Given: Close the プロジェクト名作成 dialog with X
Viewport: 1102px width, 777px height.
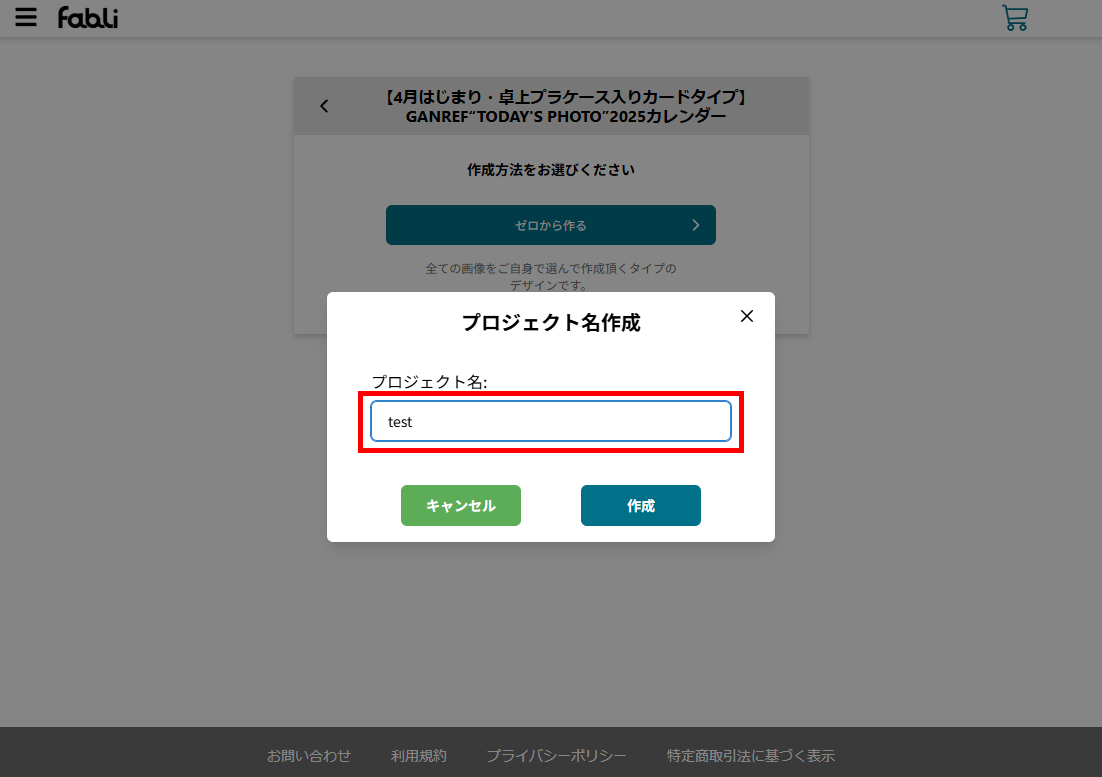Looking at the screenshot, I should pyautogui.click(x=746, y=316).
